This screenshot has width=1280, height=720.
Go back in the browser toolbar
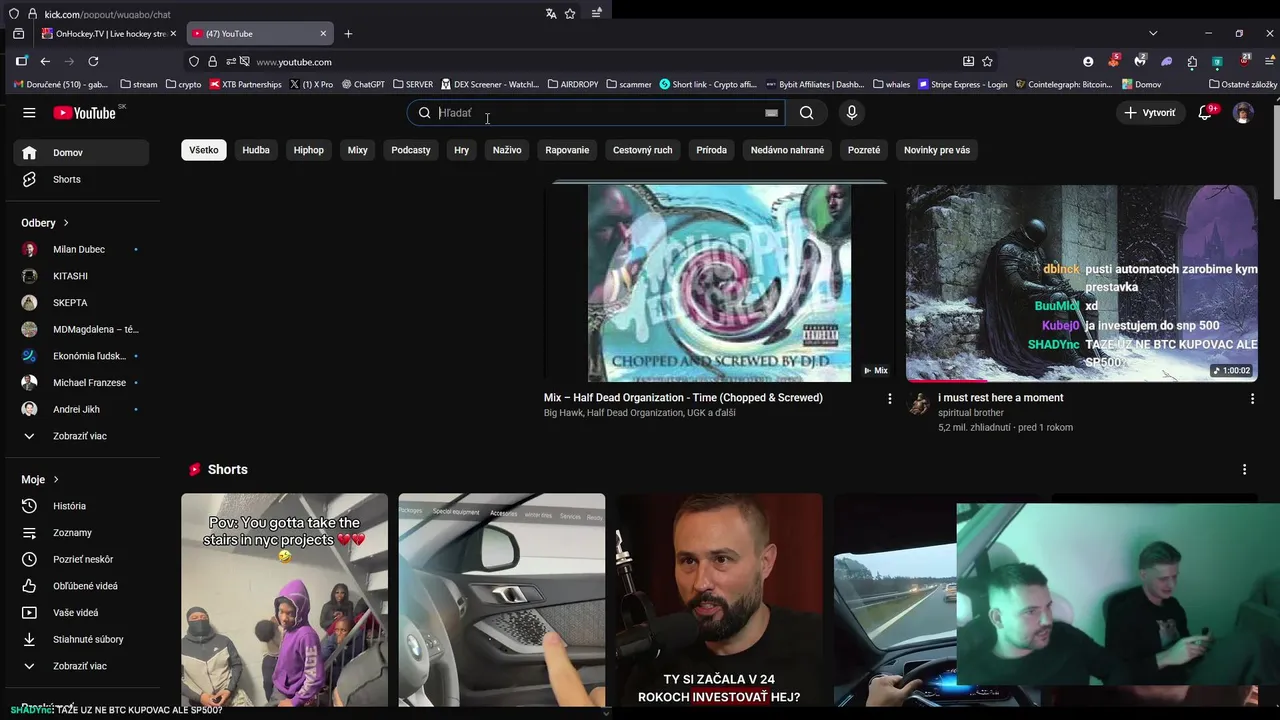45,61
